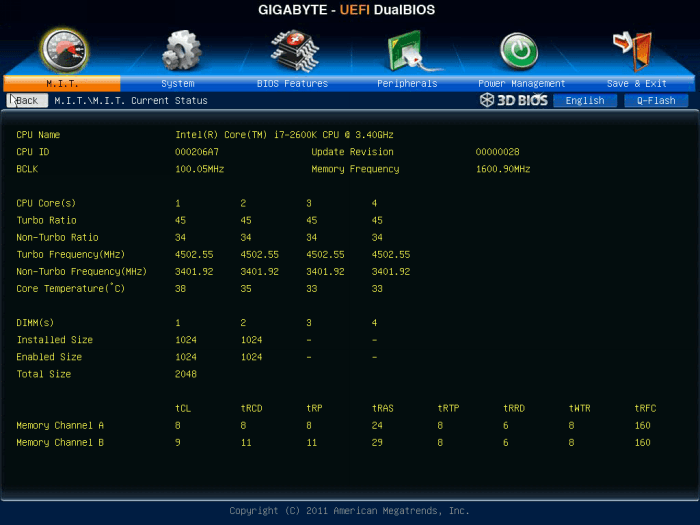Switch to the Peripherals tab
Screen dimensions: 700x525
(407, 83)
